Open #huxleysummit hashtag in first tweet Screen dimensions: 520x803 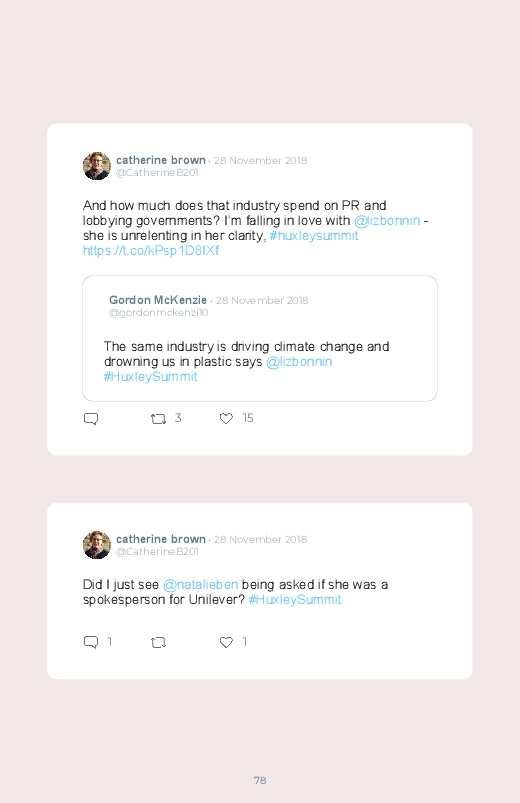[x=314, y=236]
